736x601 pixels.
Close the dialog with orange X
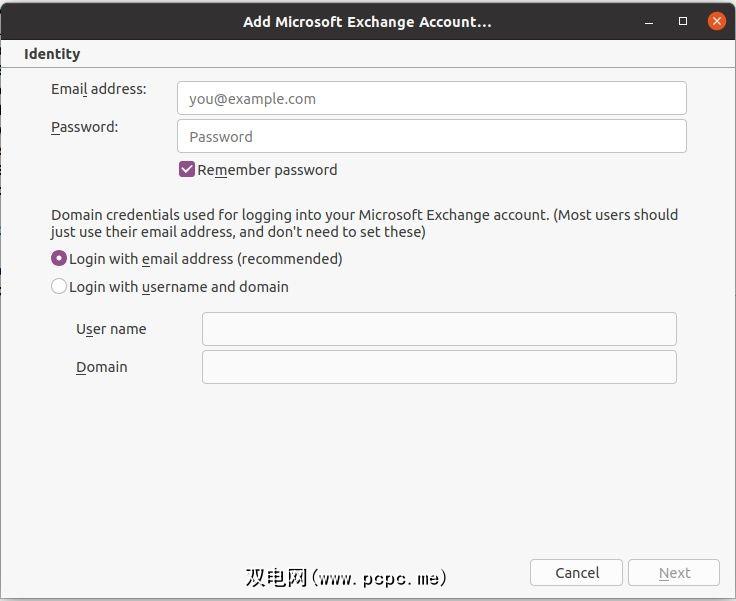(x=716, y=21)
